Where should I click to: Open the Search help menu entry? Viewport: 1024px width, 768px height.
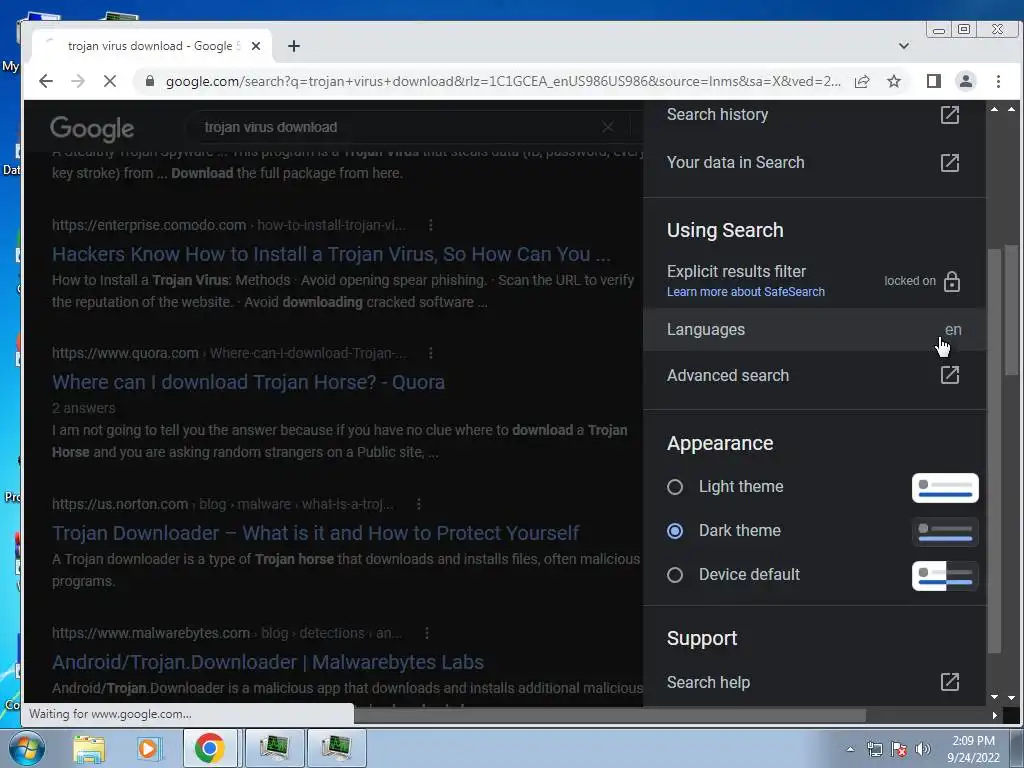[x=814, y=682]
